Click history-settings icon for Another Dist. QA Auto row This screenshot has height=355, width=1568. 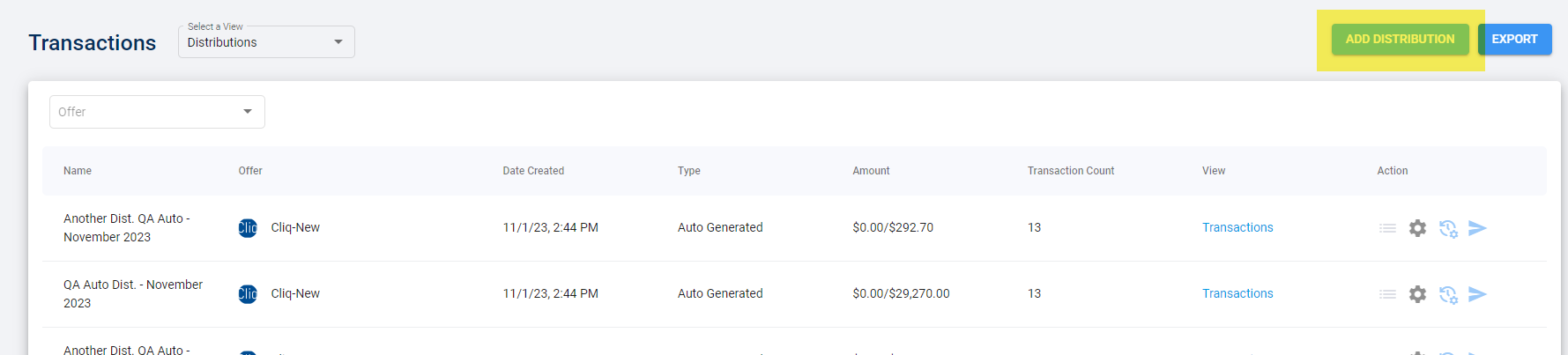click(1448, 229)
